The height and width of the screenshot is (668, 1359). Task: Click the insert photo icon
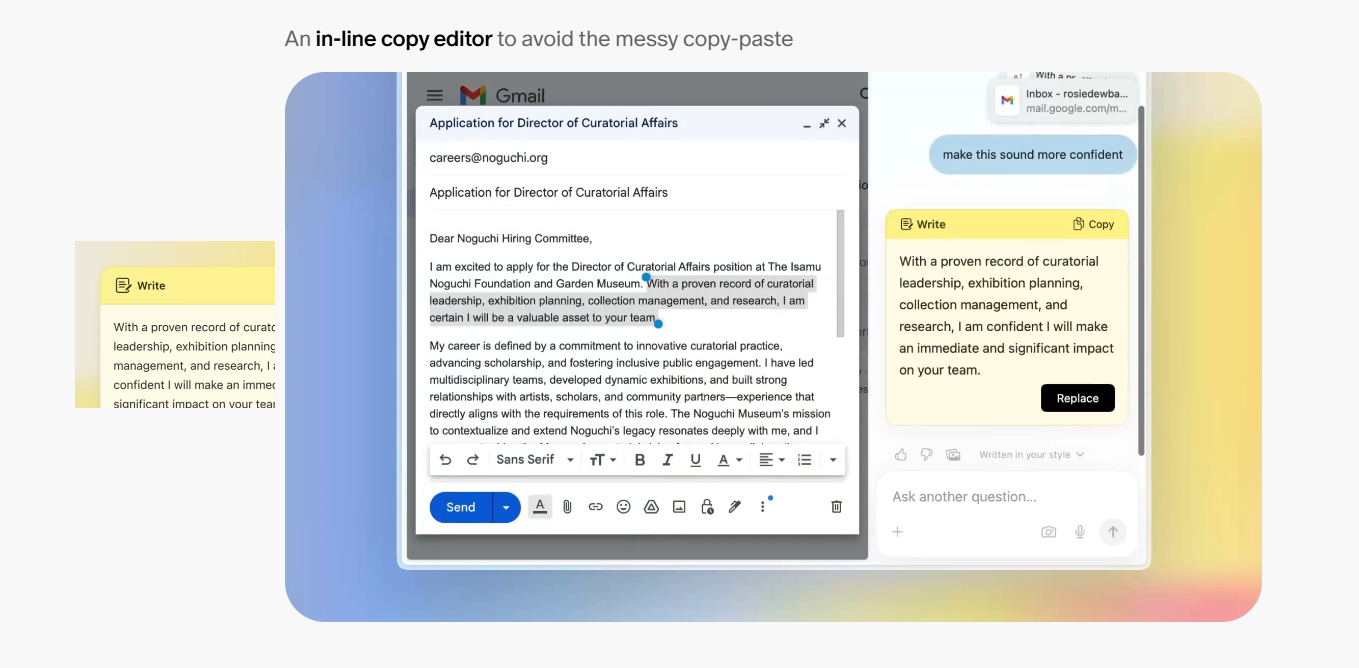click(x=679, y=507)
